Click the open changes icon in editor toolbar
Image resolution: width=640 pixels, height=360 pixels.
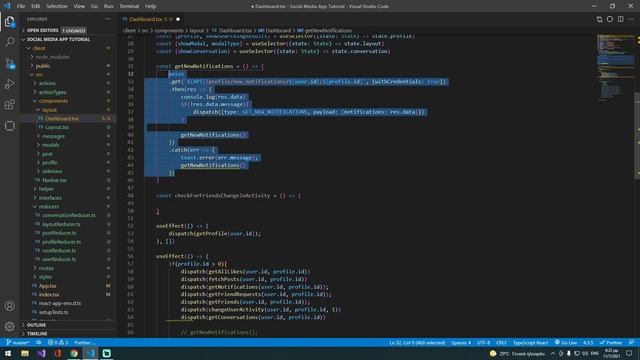pyautogui.click(x=599, y=19)
